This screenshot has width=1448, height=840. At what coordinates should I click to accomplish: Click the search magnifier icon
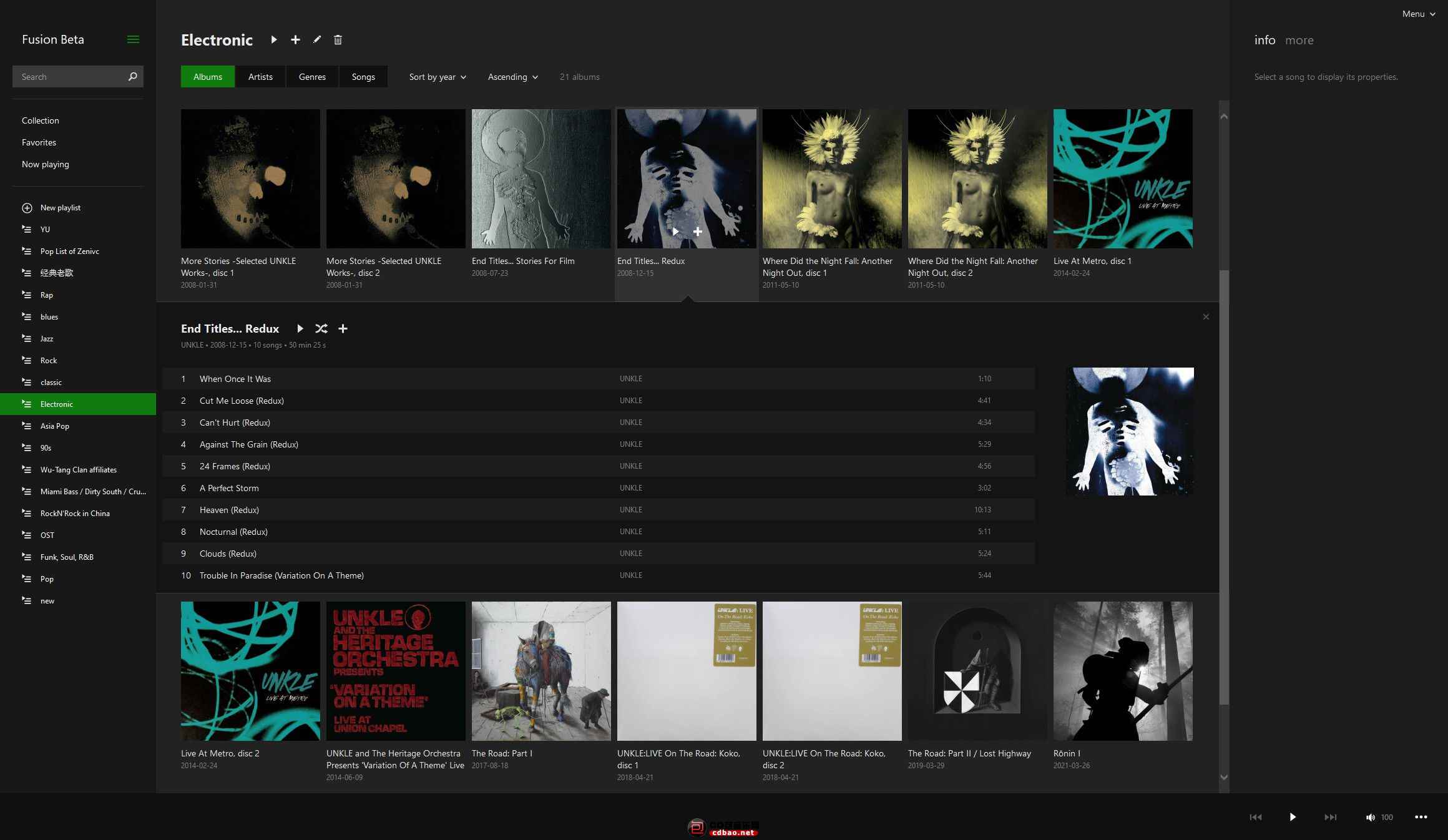click(x=132, y=77)
